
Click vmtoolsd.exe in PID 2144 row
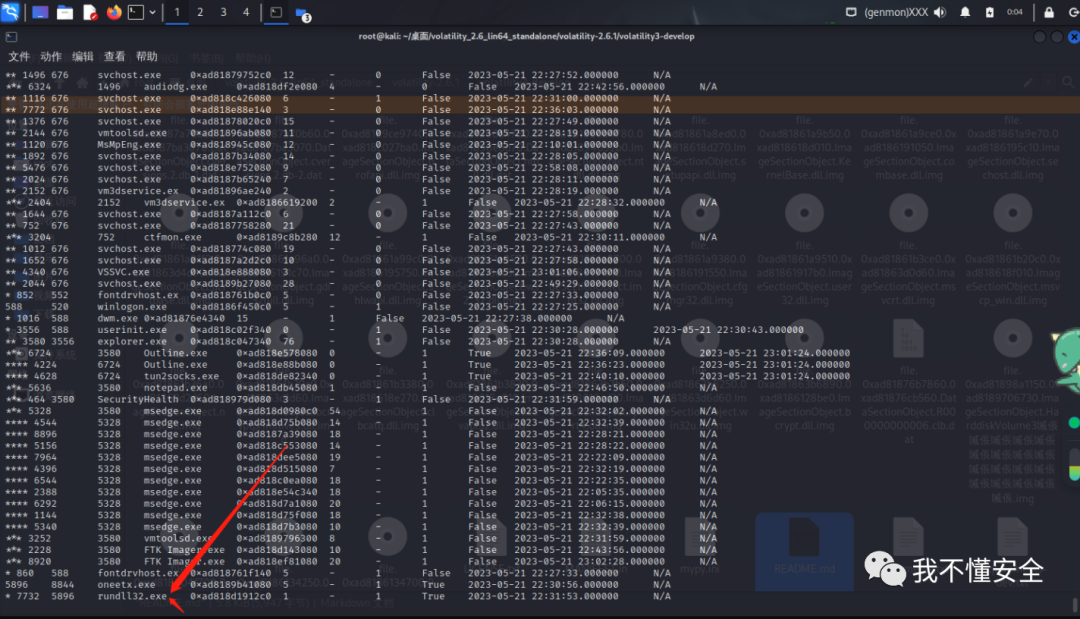[x=132, y=133]
